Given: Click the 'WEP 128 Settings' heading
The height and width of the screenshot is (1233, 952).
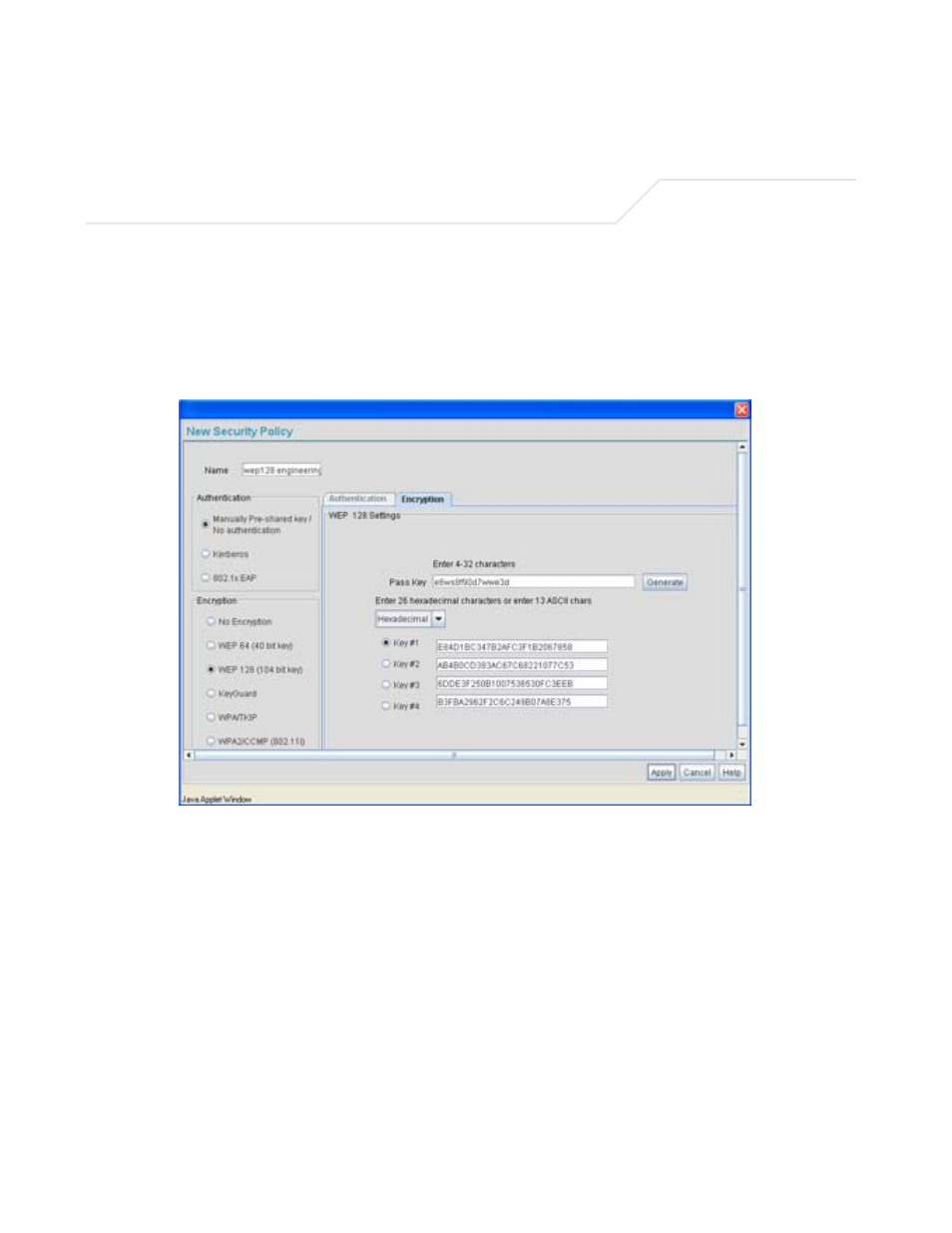Looking at the screenshot, I should coord(364,516).
